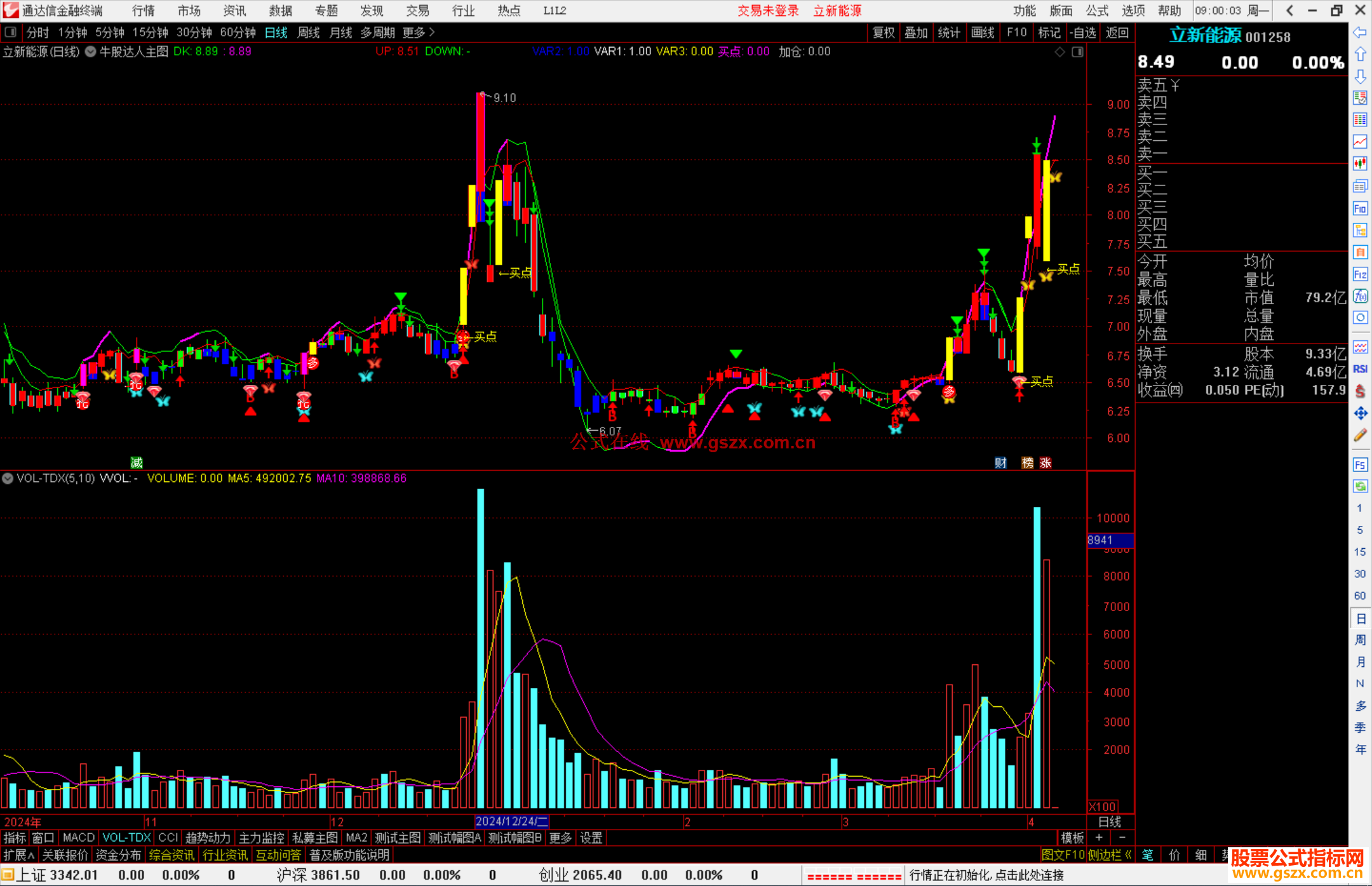
Task: Open the tree structure icon in sidebar
Action: (x=1360, y=230)
